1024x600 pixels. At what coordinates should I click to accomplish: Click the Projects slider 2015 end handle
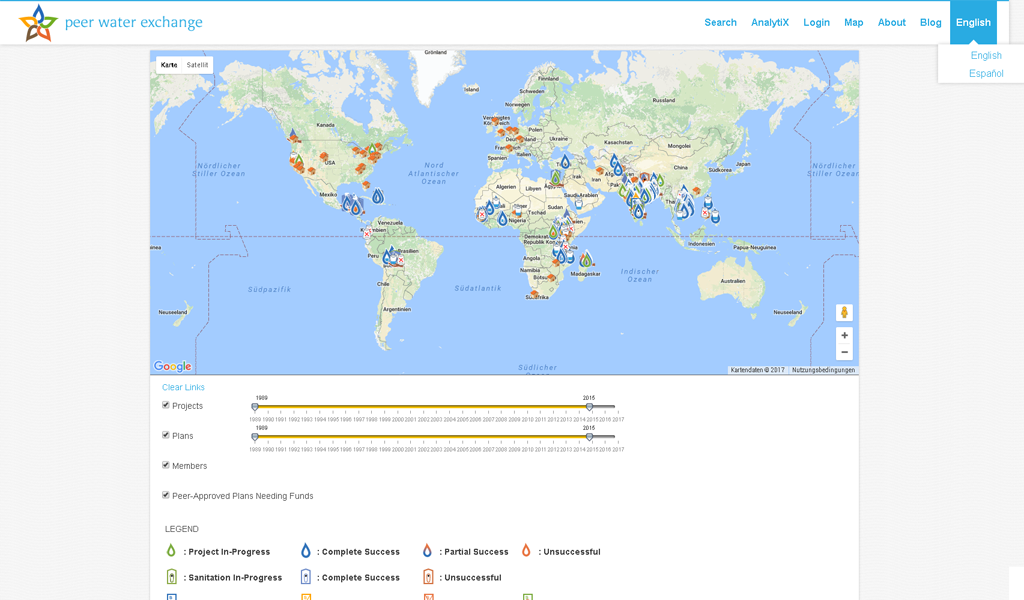(589, 407)
